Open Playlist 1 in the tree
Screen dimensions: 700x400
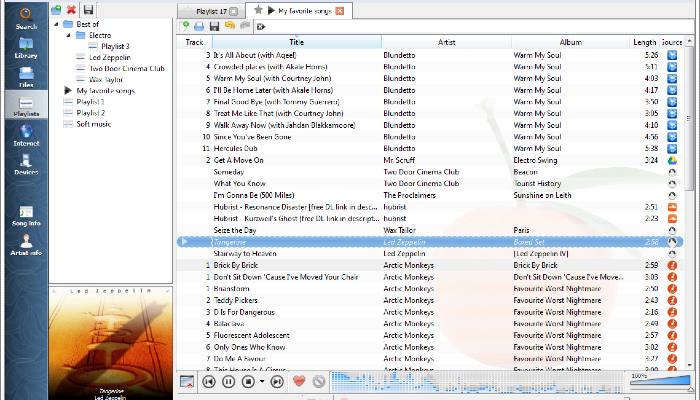point(90,102)
